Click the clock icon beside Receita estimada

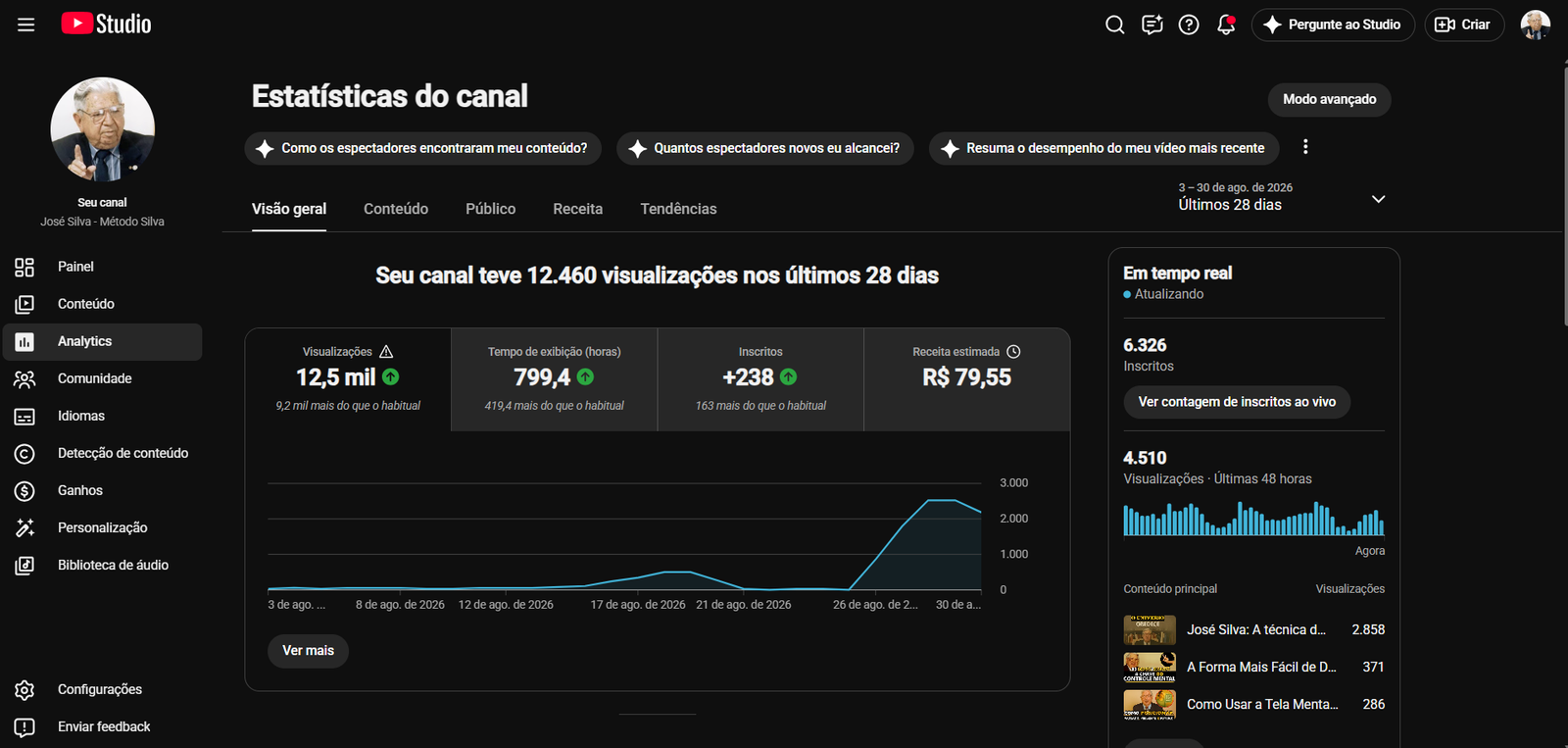click(x=1013, y=351)
